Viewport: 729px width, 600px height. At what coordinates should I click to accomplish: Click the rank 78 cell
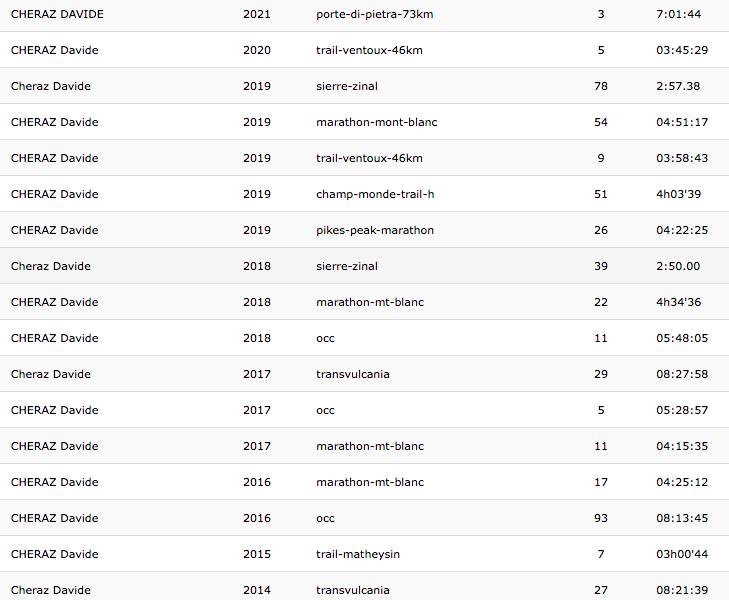tap(601, 86)
